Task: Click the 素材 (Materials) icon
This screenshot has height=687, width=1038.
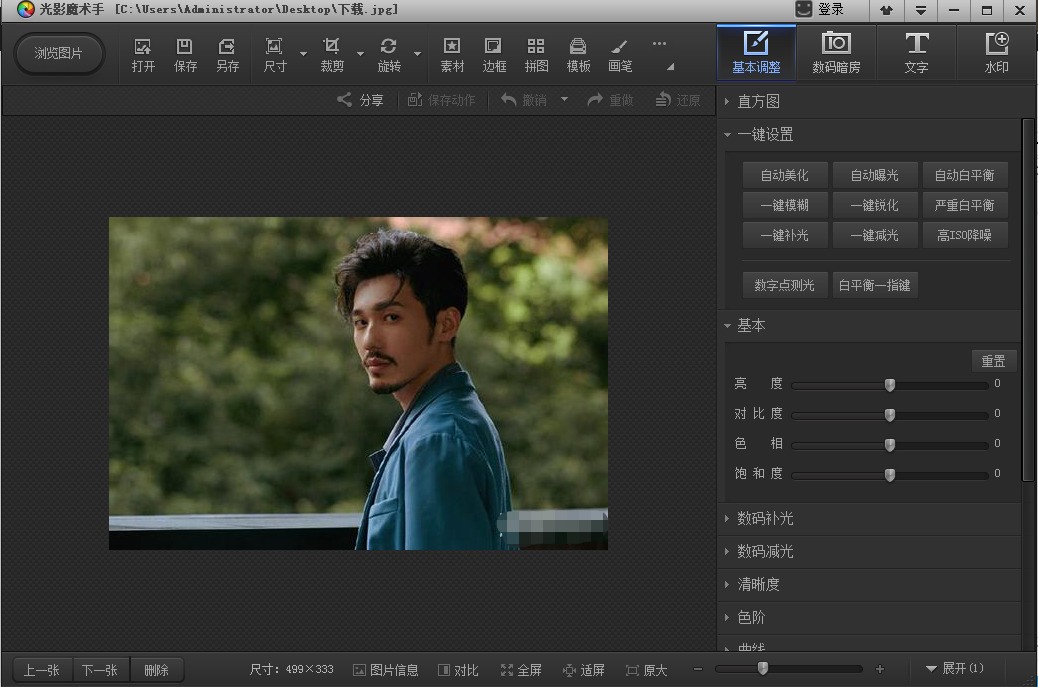Action: click(452, 54)
